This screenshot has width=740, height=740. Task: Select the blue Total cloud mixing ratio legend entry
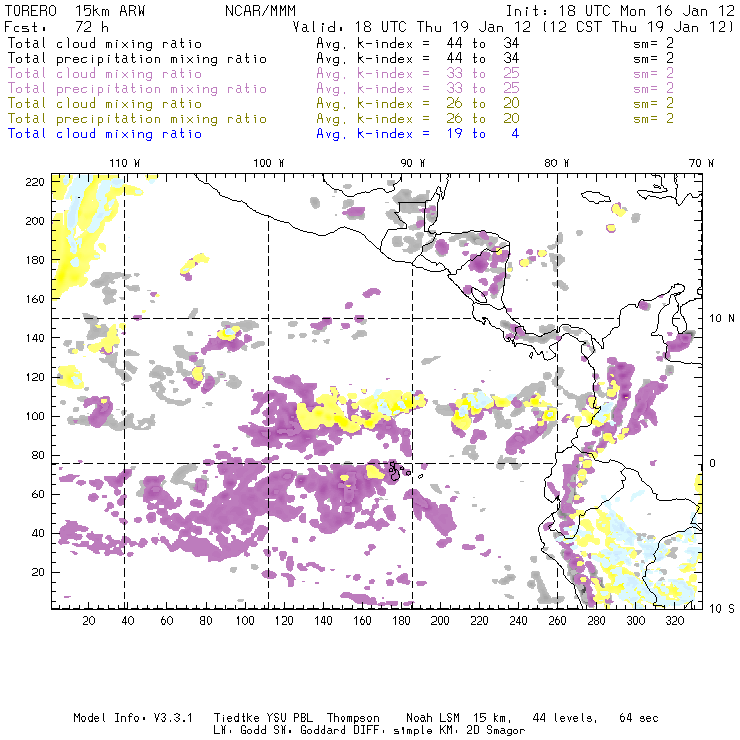point(104,134)
